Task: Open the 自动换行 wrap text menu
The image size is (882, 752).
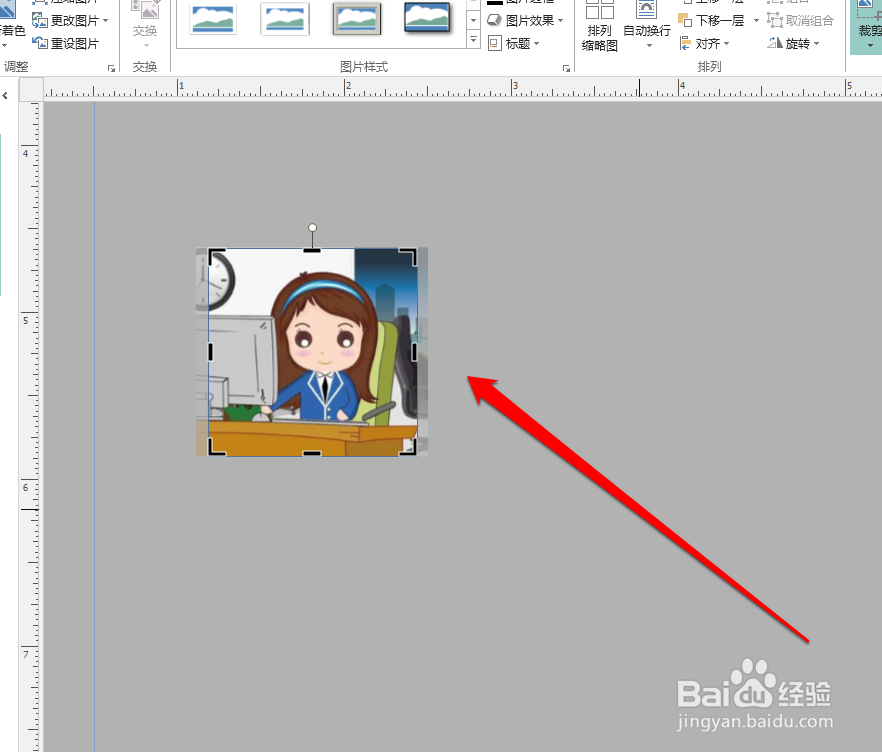Action: pos(647,26)
